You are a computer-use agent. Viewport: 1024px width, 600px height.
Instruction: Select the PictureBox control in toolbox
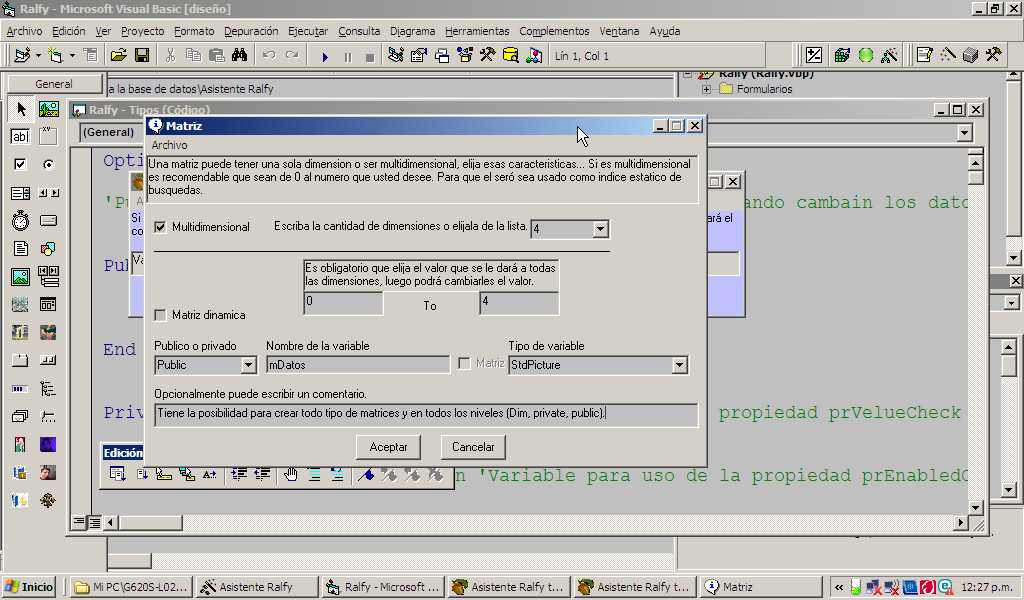click(48, 109)
